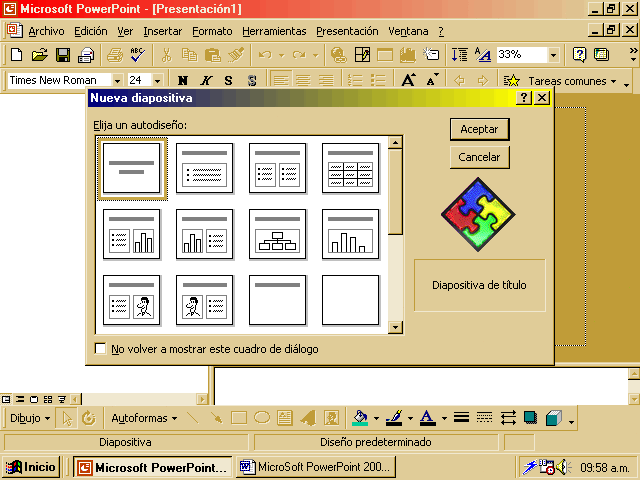Click the Paste clipboard icon
Viewport: 640px width, 480px height.
(212, 54)
